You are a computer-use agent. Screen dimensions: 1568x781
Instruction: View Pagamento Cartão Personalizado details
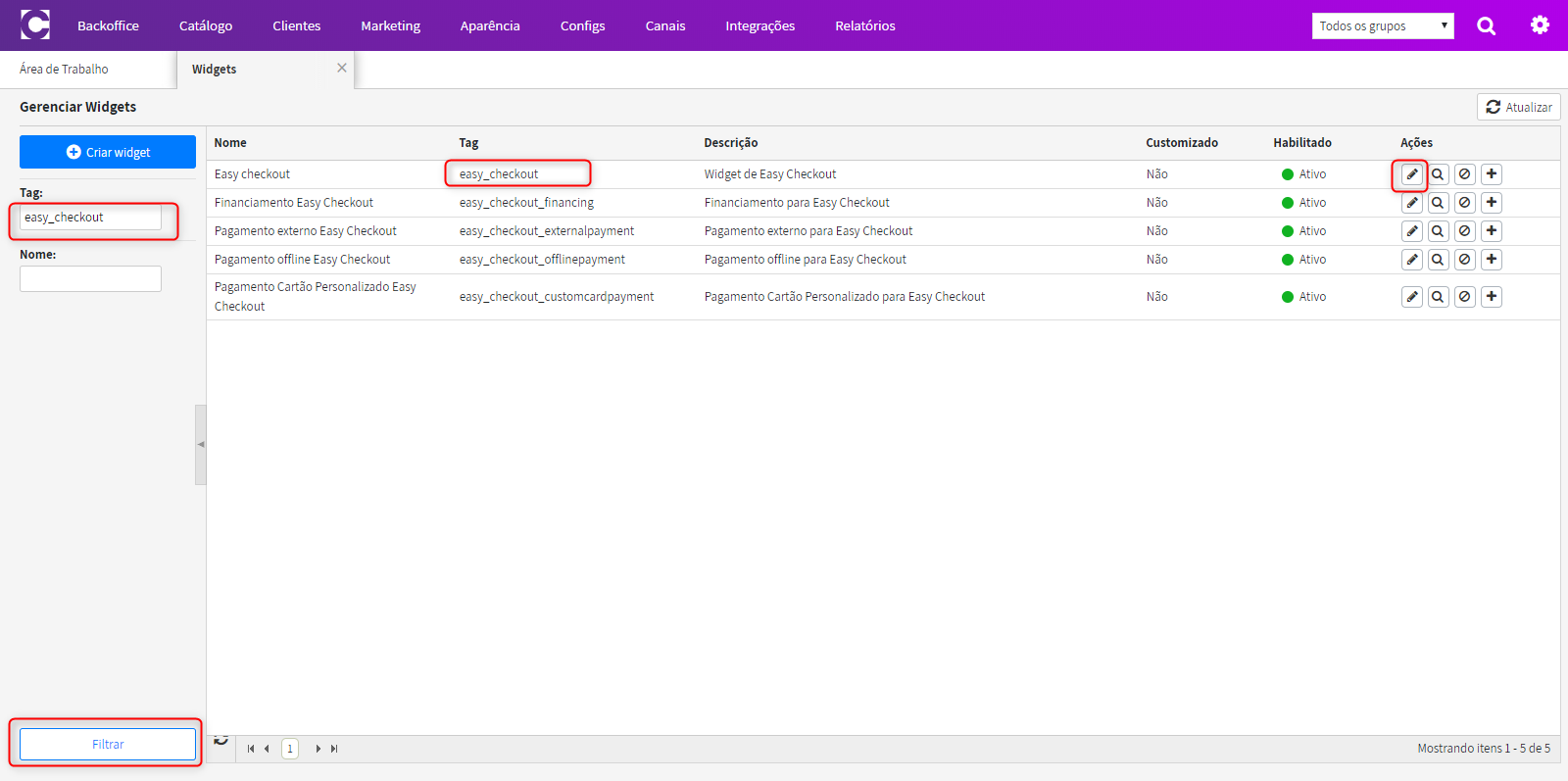coord(1438,297)
